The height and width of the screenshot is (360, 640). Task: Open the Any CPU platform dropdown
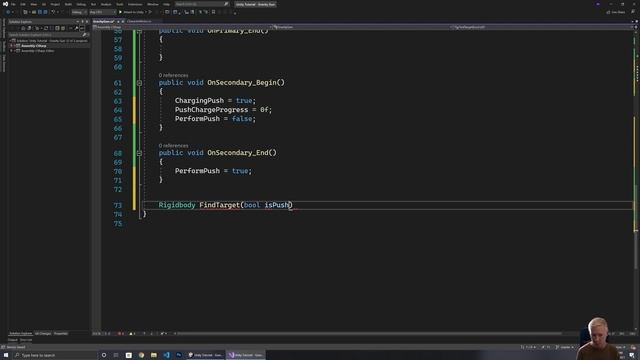click(102, 12)
